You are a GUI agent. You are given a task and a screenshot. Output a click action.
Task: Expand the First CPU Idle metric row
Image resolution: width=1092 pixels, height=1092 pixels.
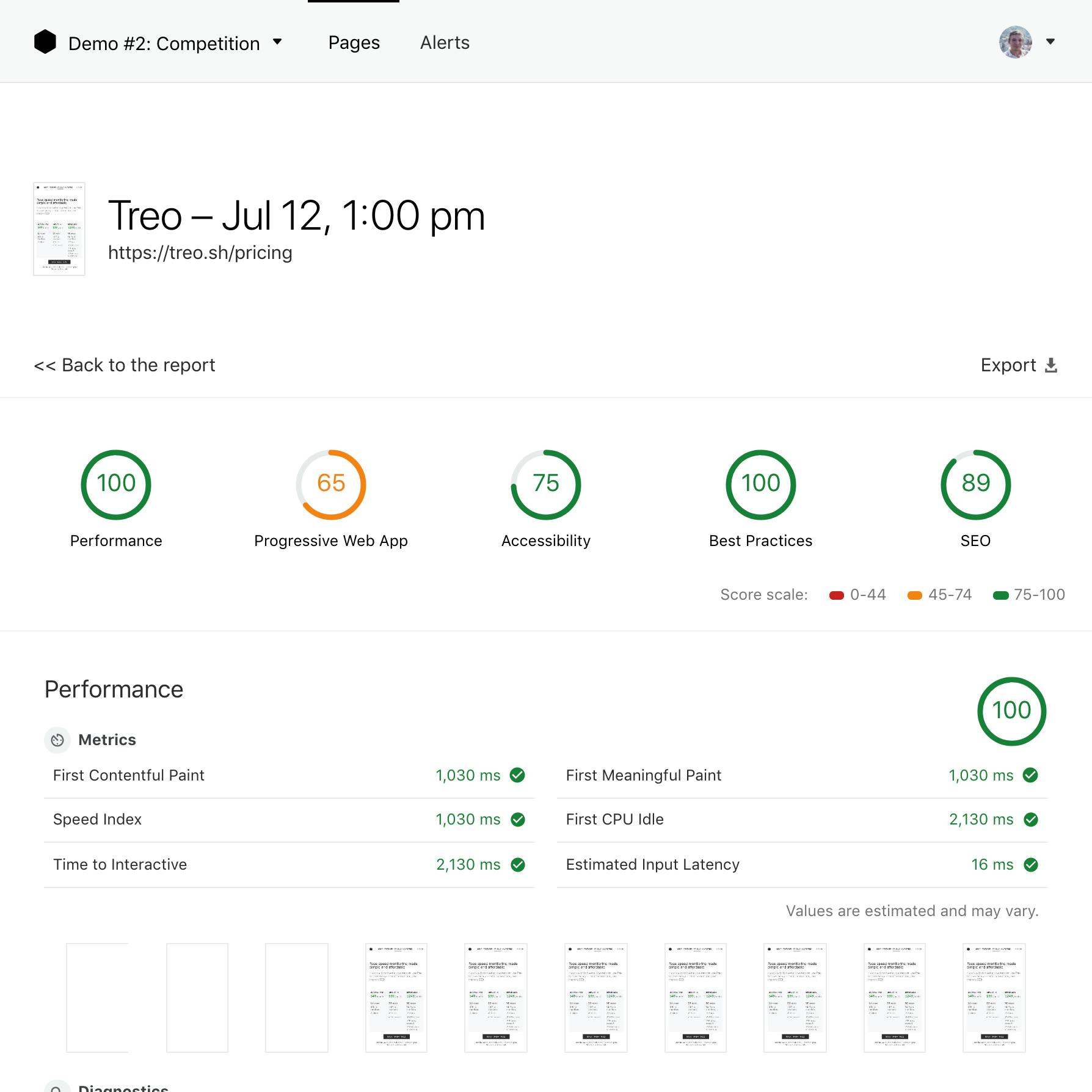coord(803,820)
